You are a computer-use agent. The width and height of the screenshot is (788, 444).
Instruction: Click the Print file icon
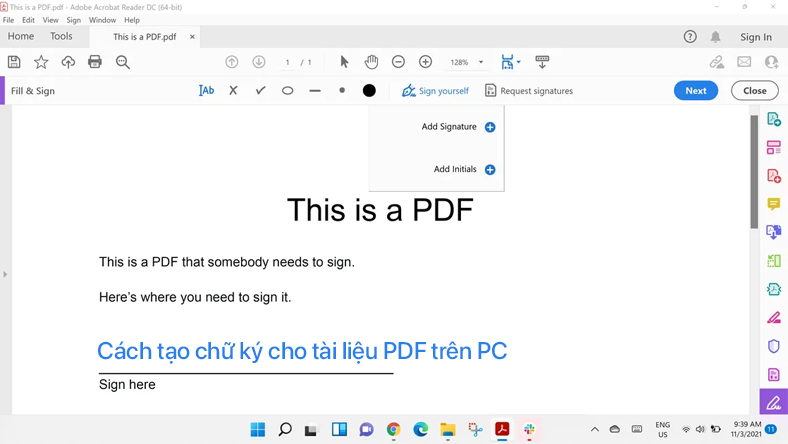click(95, 62)
